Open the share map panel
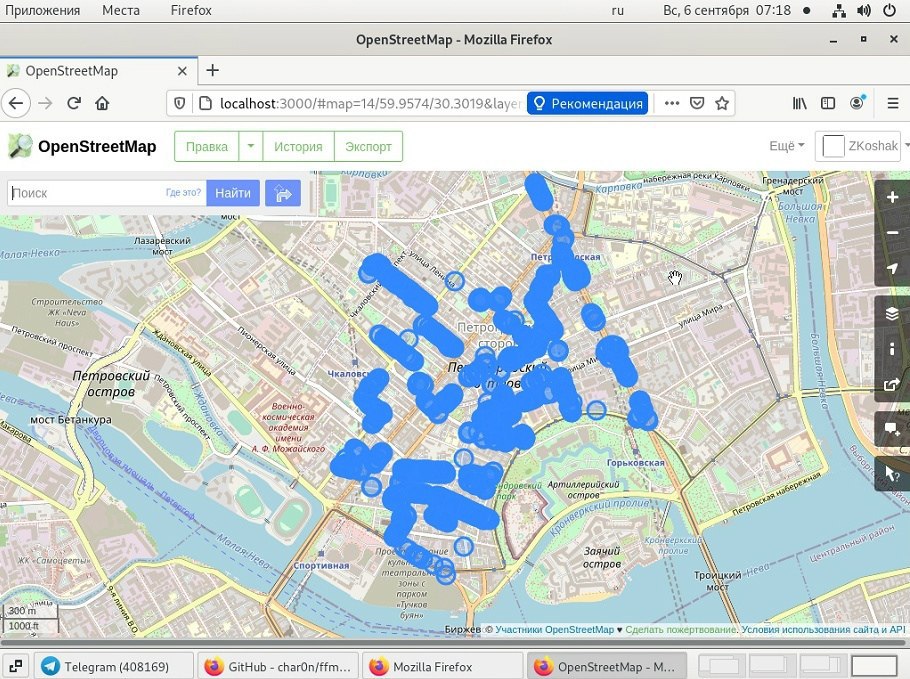This screenshot has width=910, height=679. click(892, 385)
